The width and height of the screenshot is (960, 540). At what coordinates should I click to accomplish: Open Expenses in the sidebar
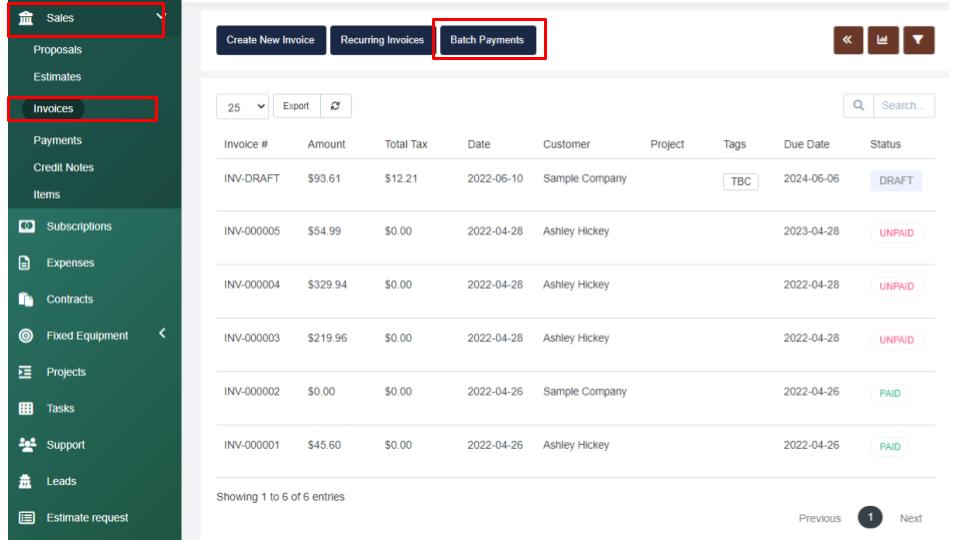(x=70, y=263)
